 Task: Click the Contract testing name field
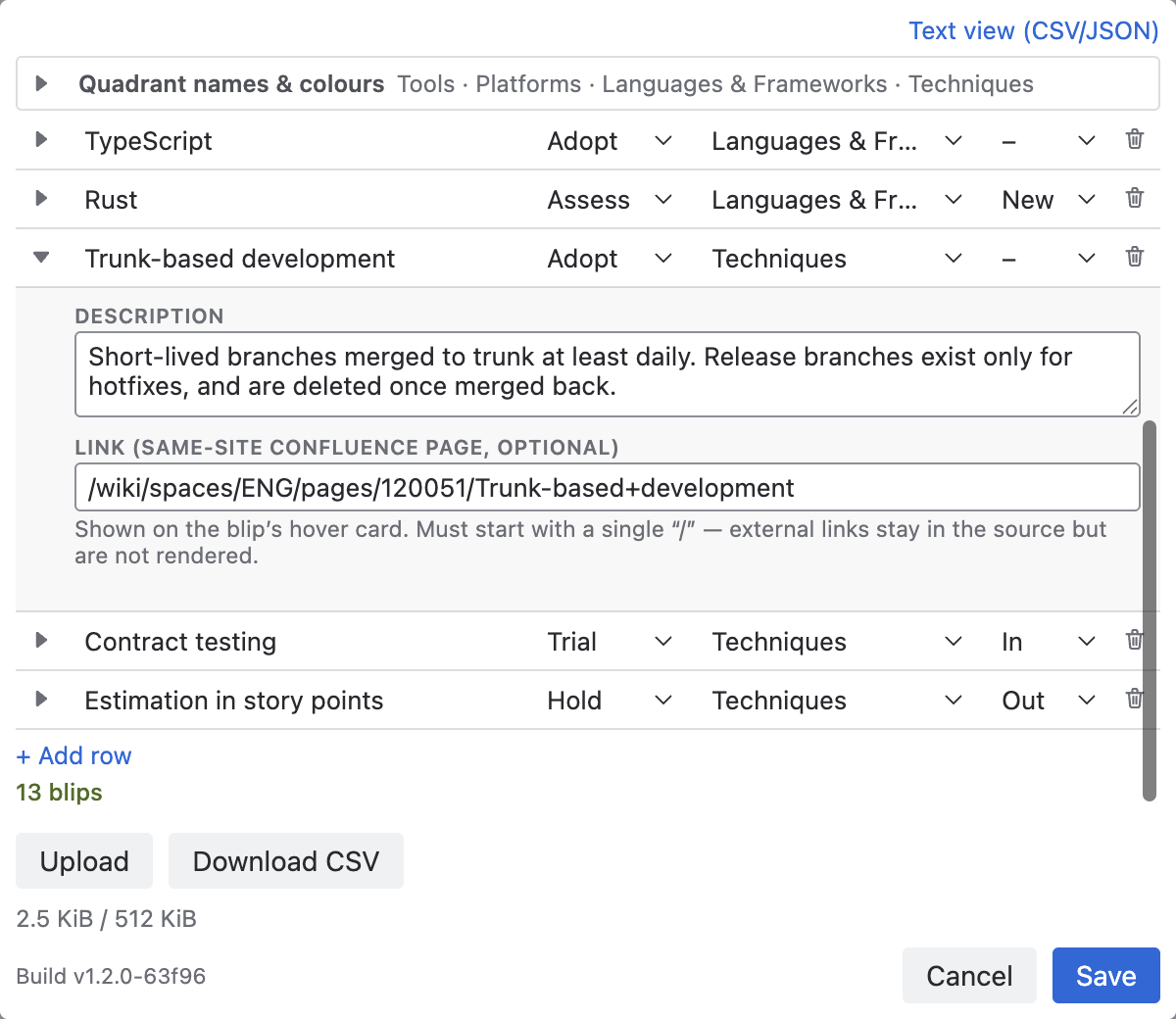pyautogui.click(x=304, y=642)
